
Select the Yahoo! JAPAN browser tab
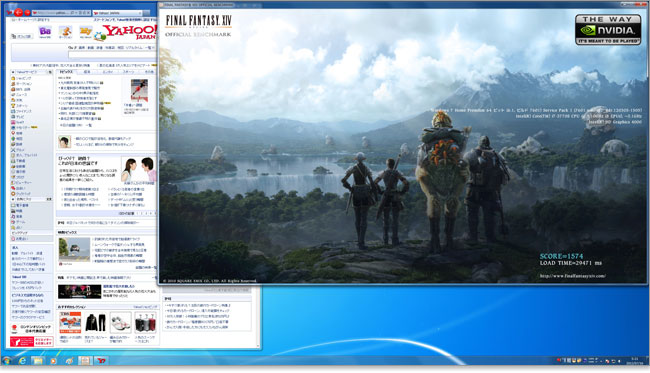pyautogui.click(x=117, y=13)
